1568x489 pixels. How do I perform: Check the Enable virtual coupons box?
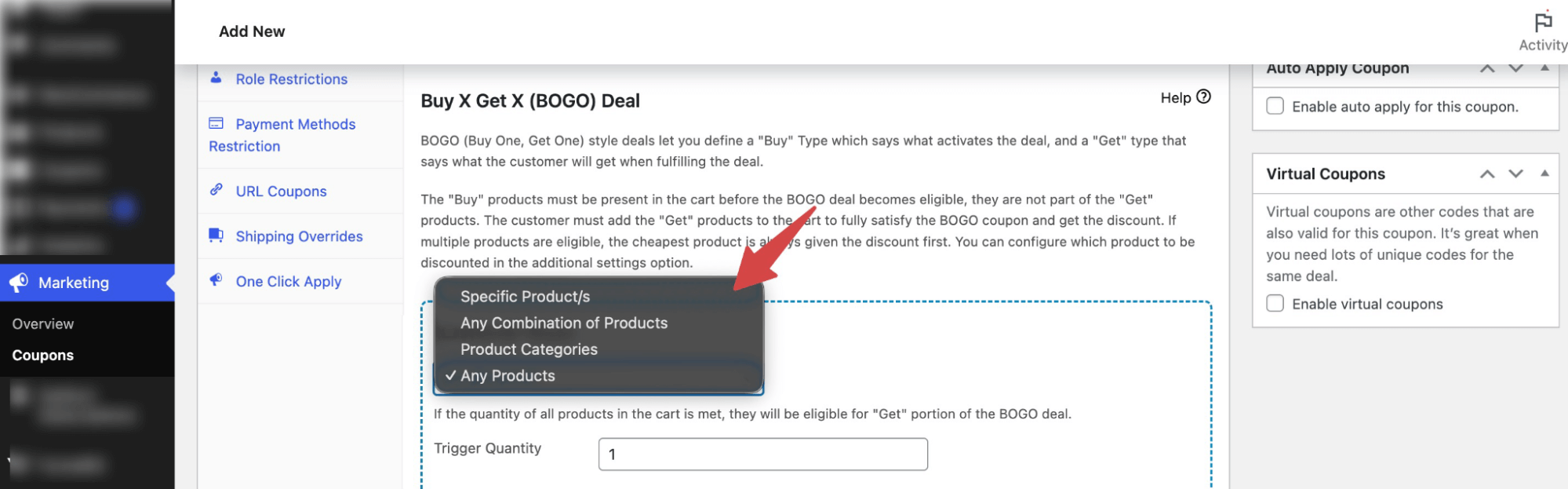point(1274,303)
